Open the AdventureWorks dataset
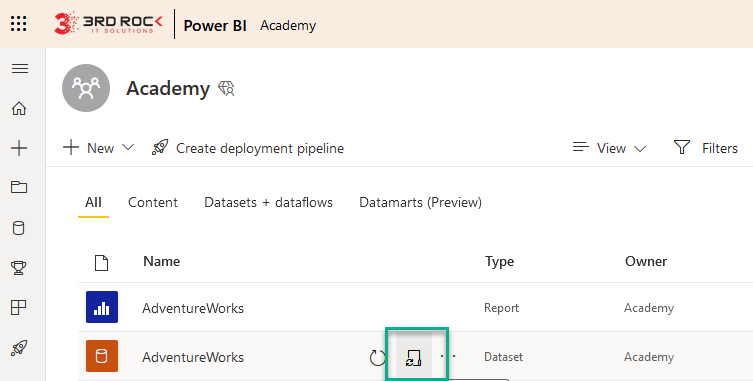This screenshot has height=381, width=753. tap(193, 357)
